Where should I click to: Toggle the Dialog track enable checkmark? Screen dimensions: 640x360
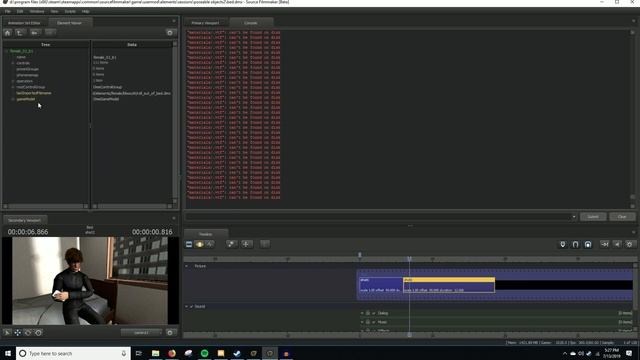tap(373, 313)
